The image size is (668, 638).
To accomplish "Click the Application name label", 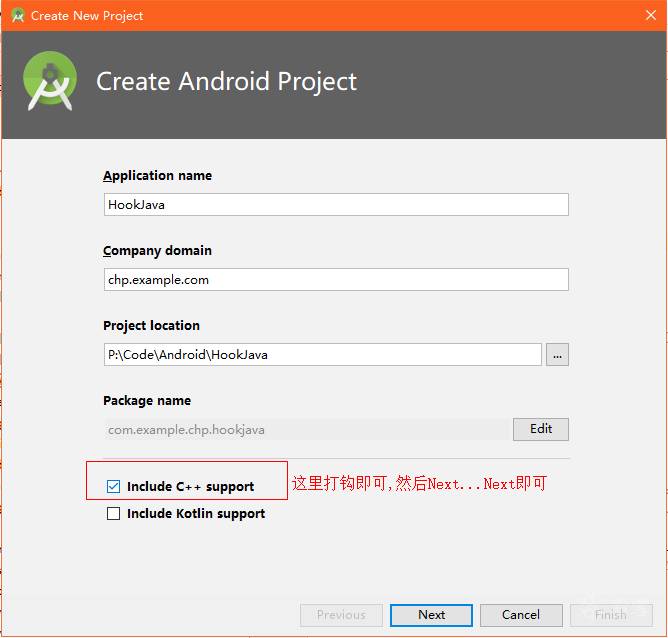I will coord(157,175).
